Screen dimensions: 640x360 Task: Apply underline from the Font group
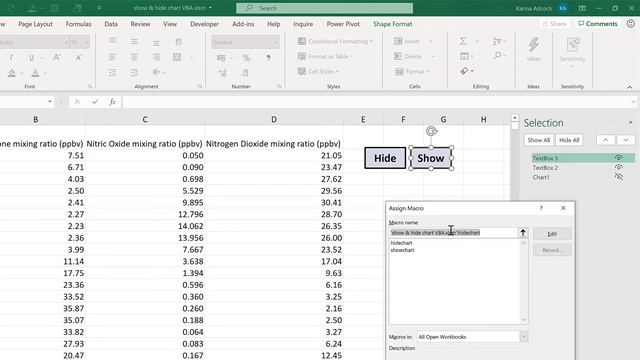coord(31,58)
